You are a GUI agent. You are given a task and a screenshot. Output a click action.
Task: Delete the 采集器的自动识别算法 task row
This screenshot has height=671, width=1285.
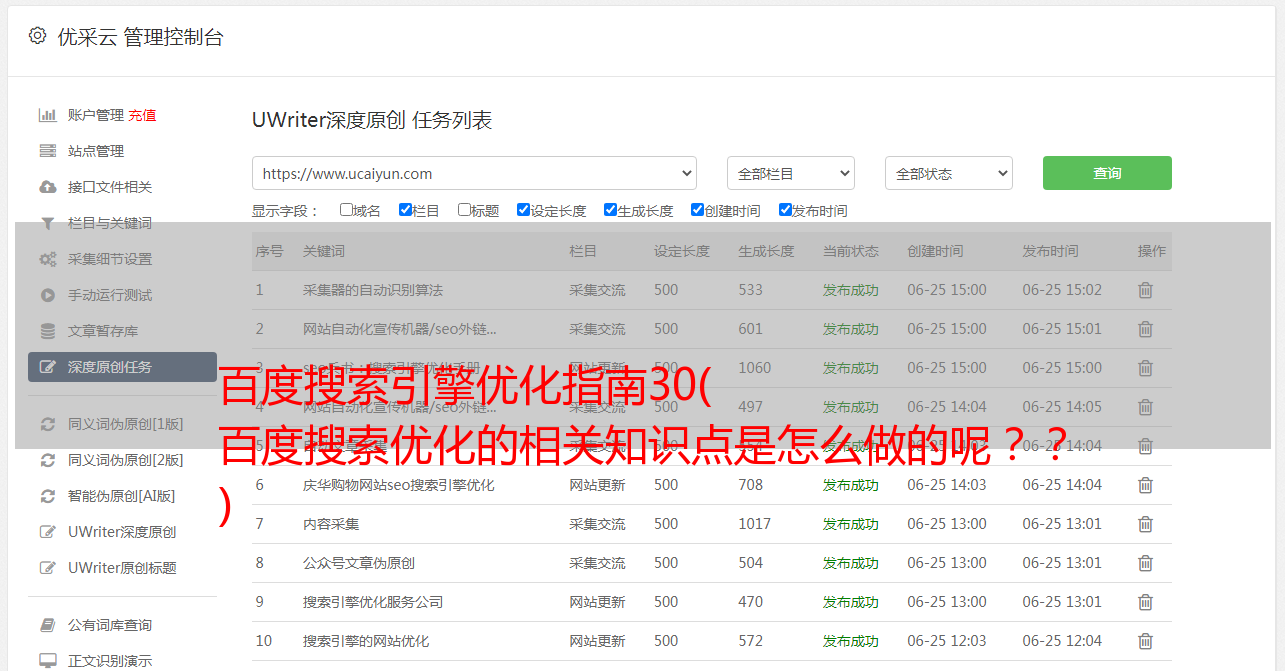click(x=1146, y=290)
